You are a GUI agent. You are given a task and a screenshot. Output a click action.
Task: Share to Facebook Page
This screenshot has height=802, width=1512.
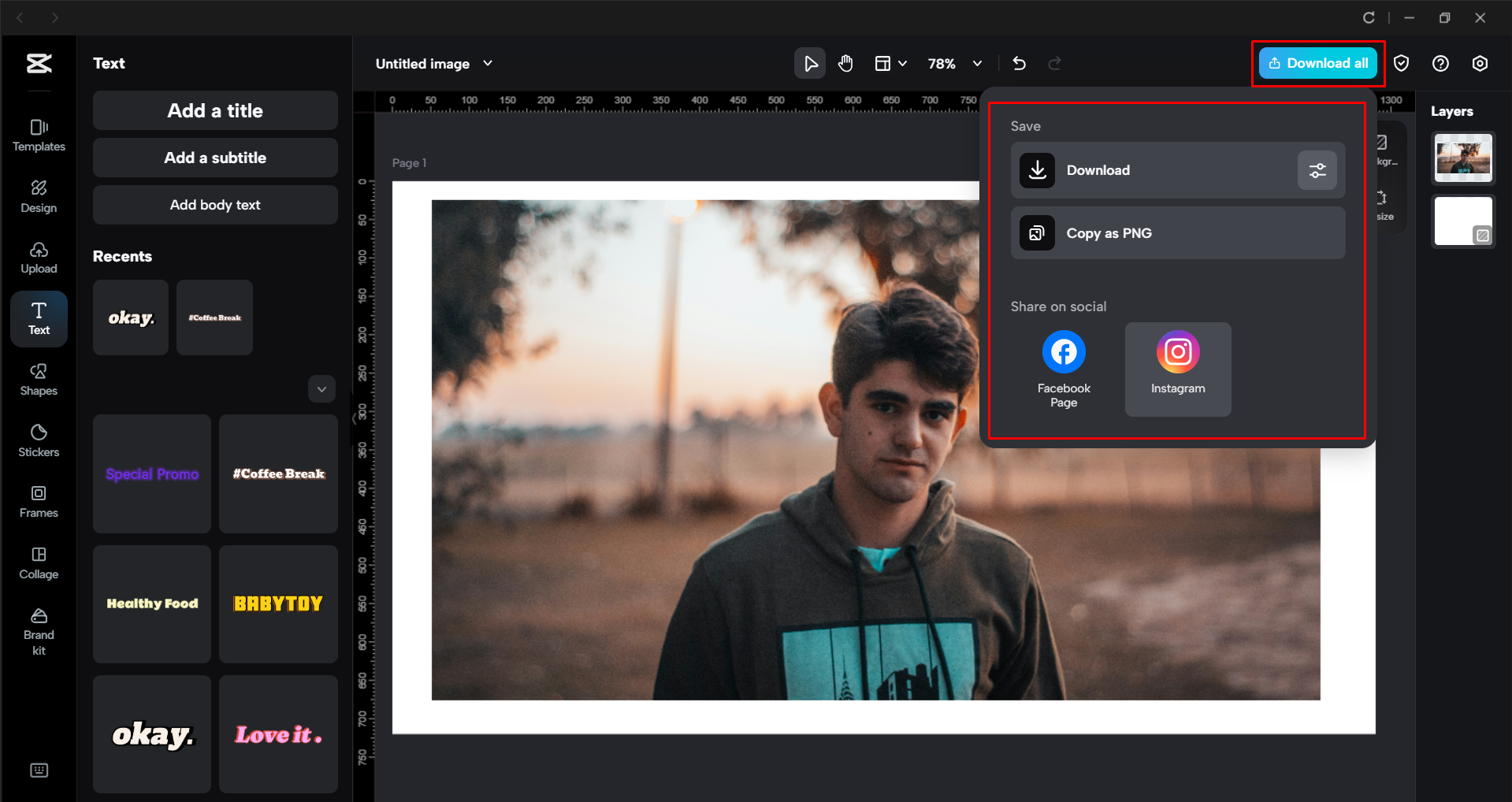tap(1063, 352)
